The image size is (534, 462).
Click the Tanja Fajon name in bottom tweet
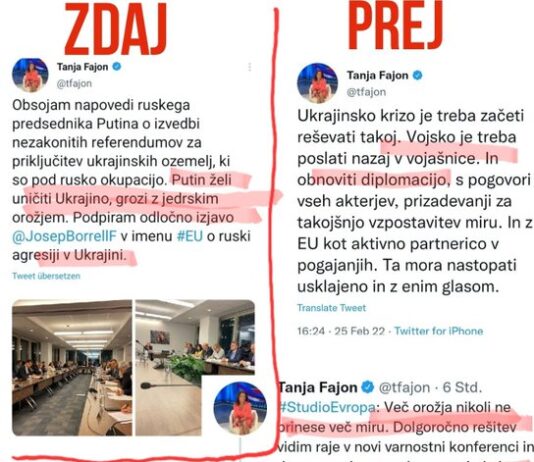click(318, 387)
